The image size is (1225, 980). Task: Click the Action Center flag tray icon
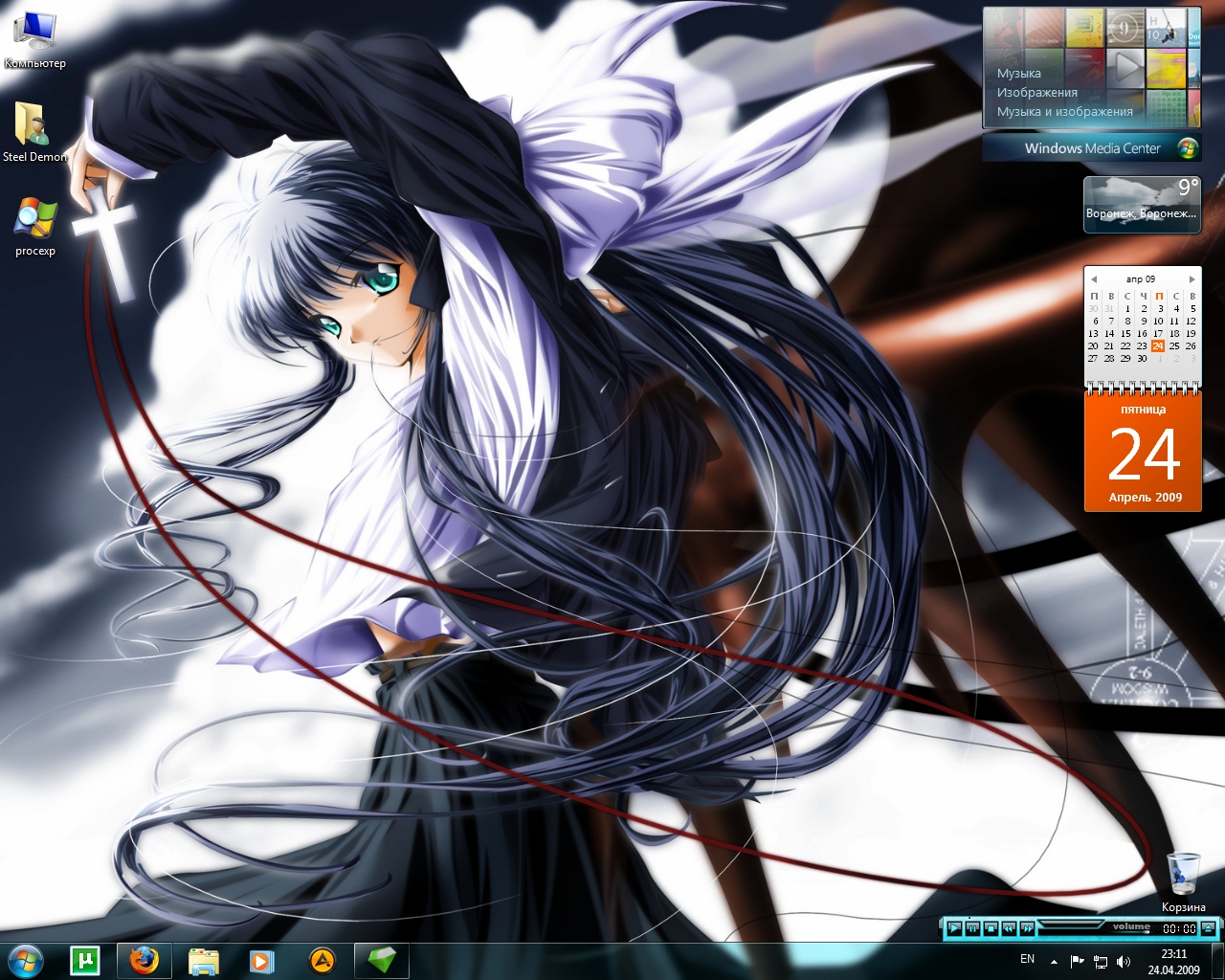point(1077,961)
